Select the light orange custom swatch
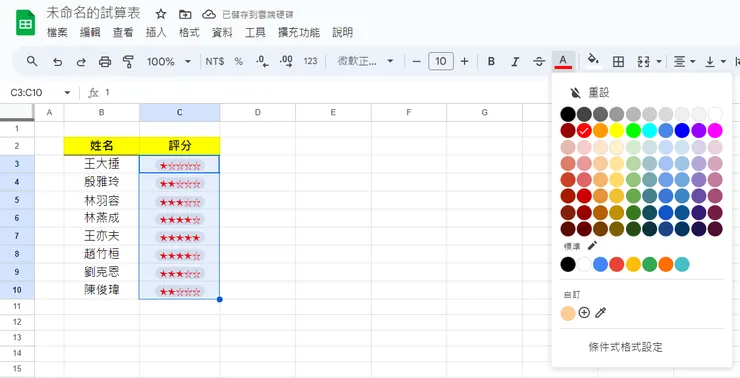The height and width of the screenshot is (378, 740). [568, 313]
